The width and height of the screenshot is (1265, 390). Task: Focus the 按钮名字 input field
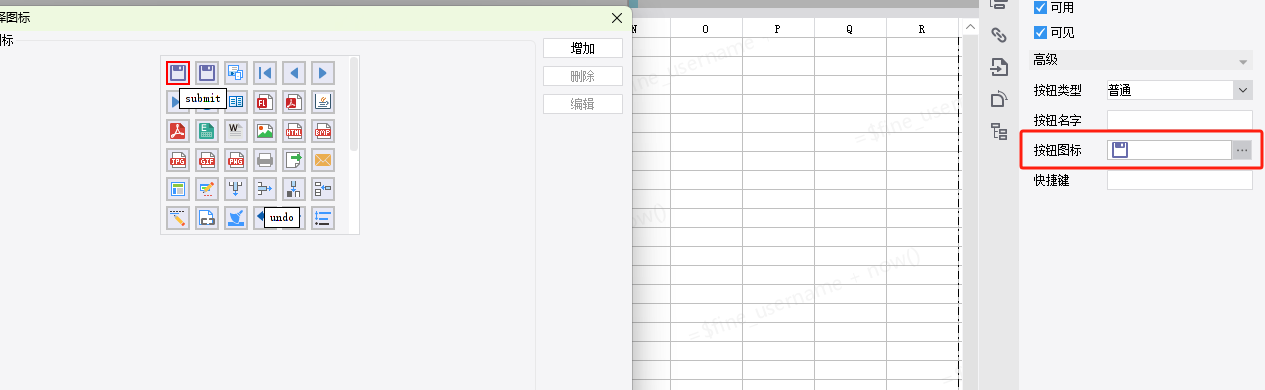pyautogui.click(x=1179, y=120)
